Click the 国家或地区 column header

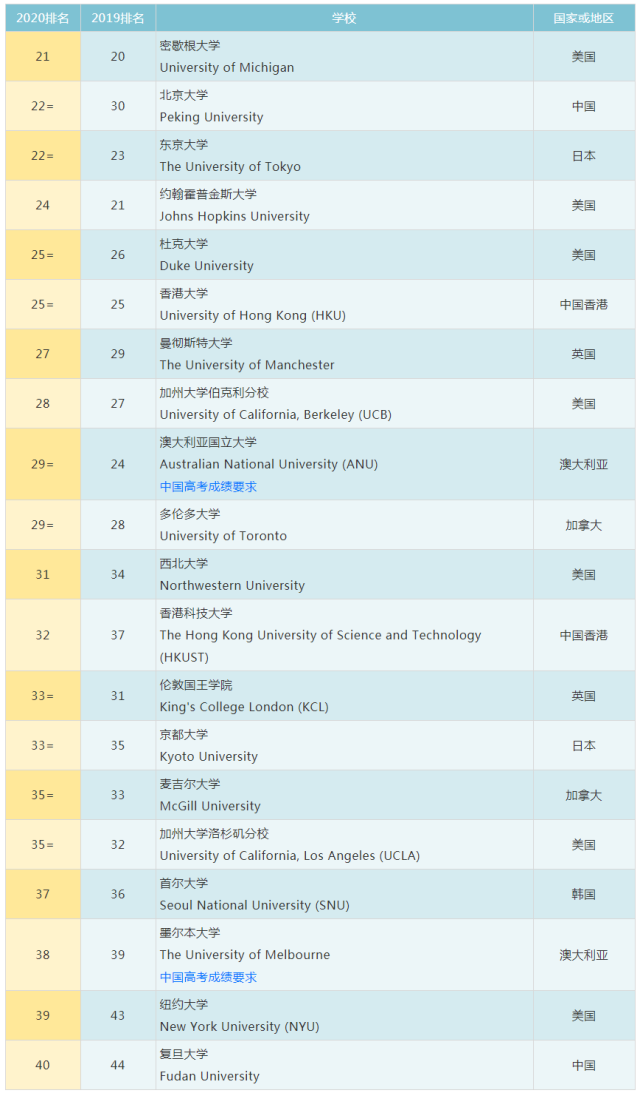[584, 18]
